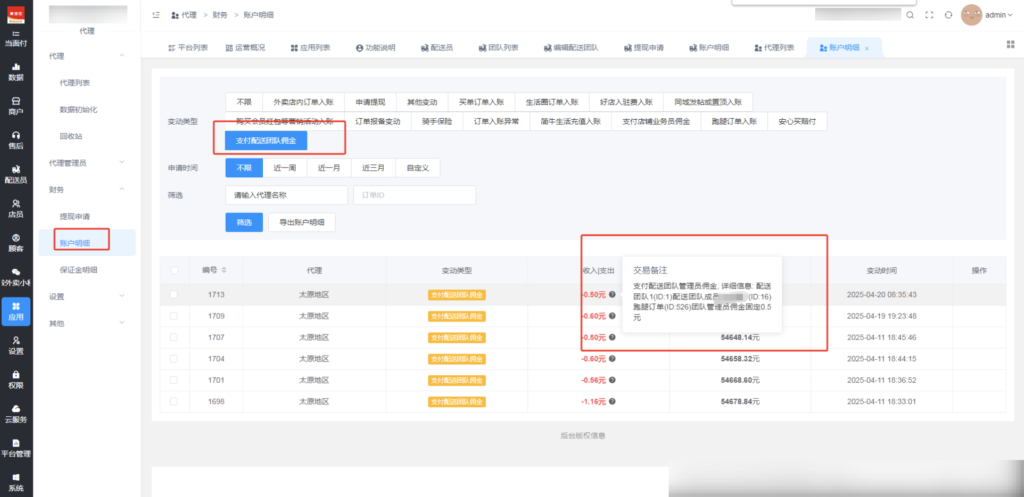Click the 请输入代理名称 input field

tap(286, 195)
